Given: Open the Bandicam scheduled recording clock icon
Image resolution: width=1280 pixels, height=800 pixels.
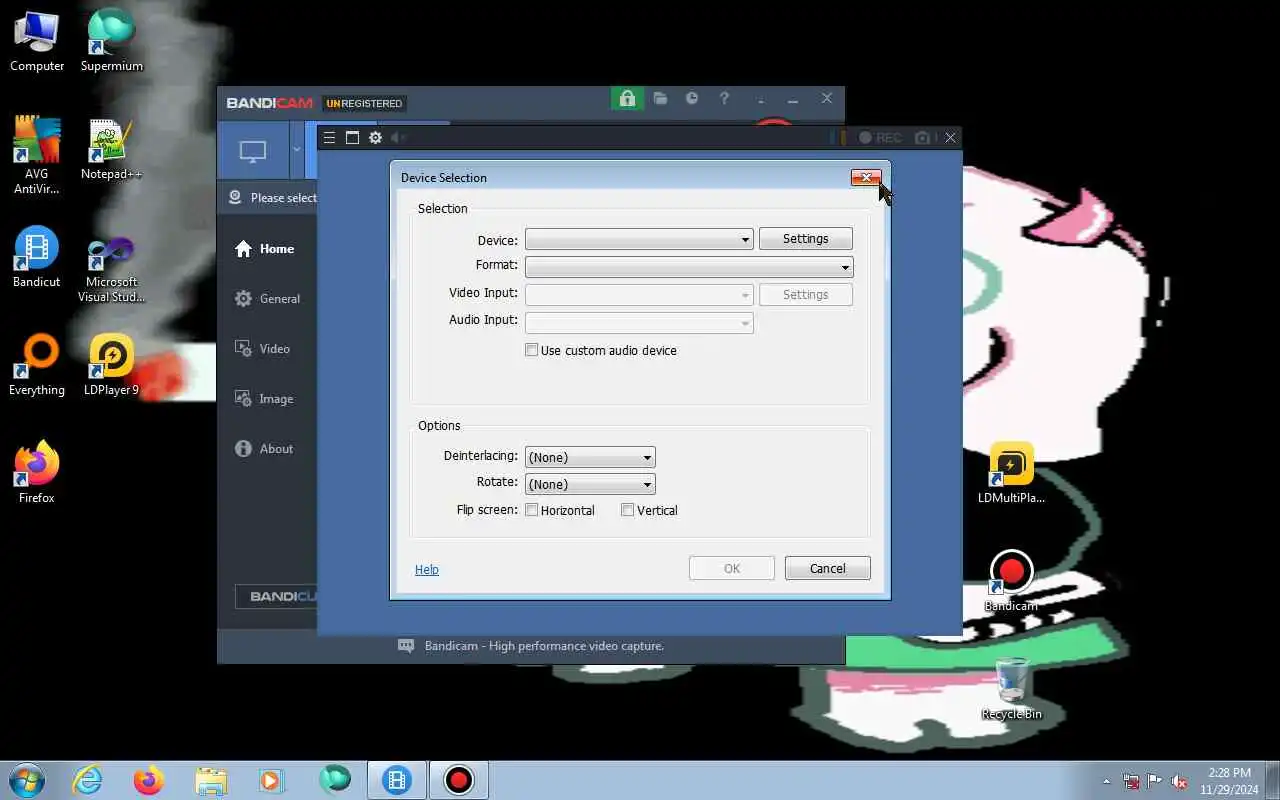Looking at the screenshot, I should click(x=692, y=98).
